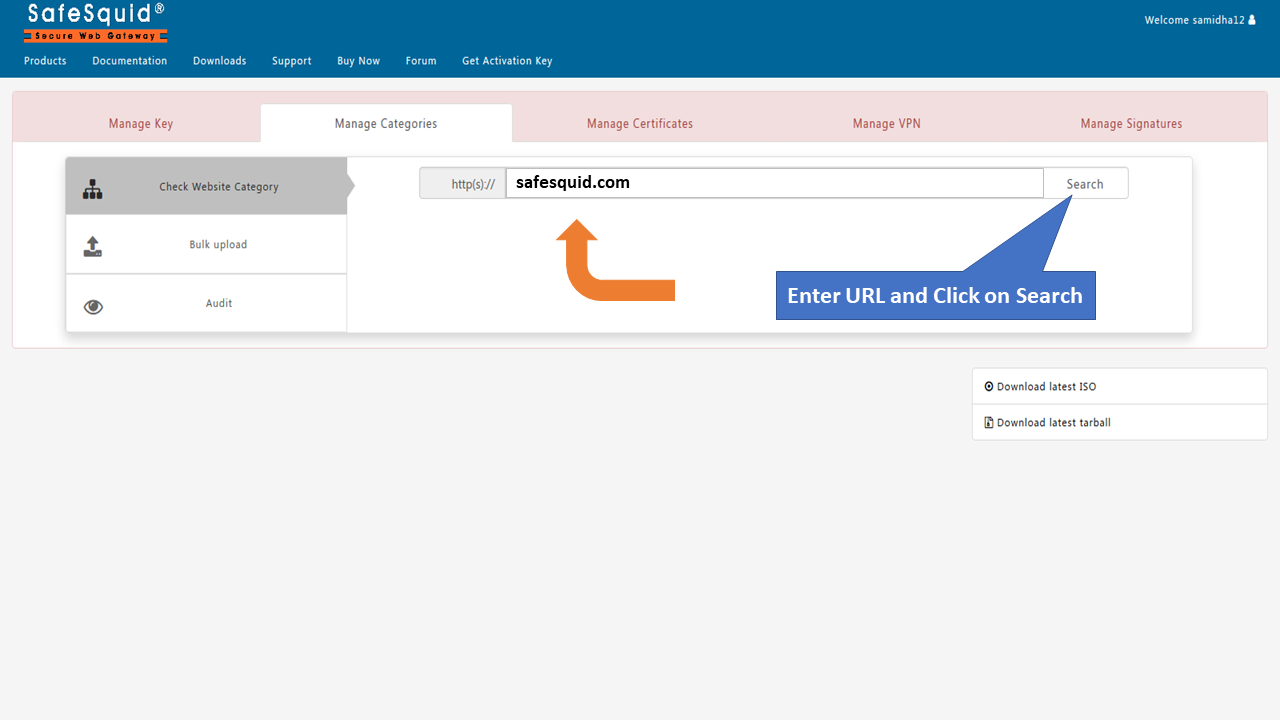Click the URL input field containing safesquid.com
Screen dimensions: 1280x720
tap(774, 183)
